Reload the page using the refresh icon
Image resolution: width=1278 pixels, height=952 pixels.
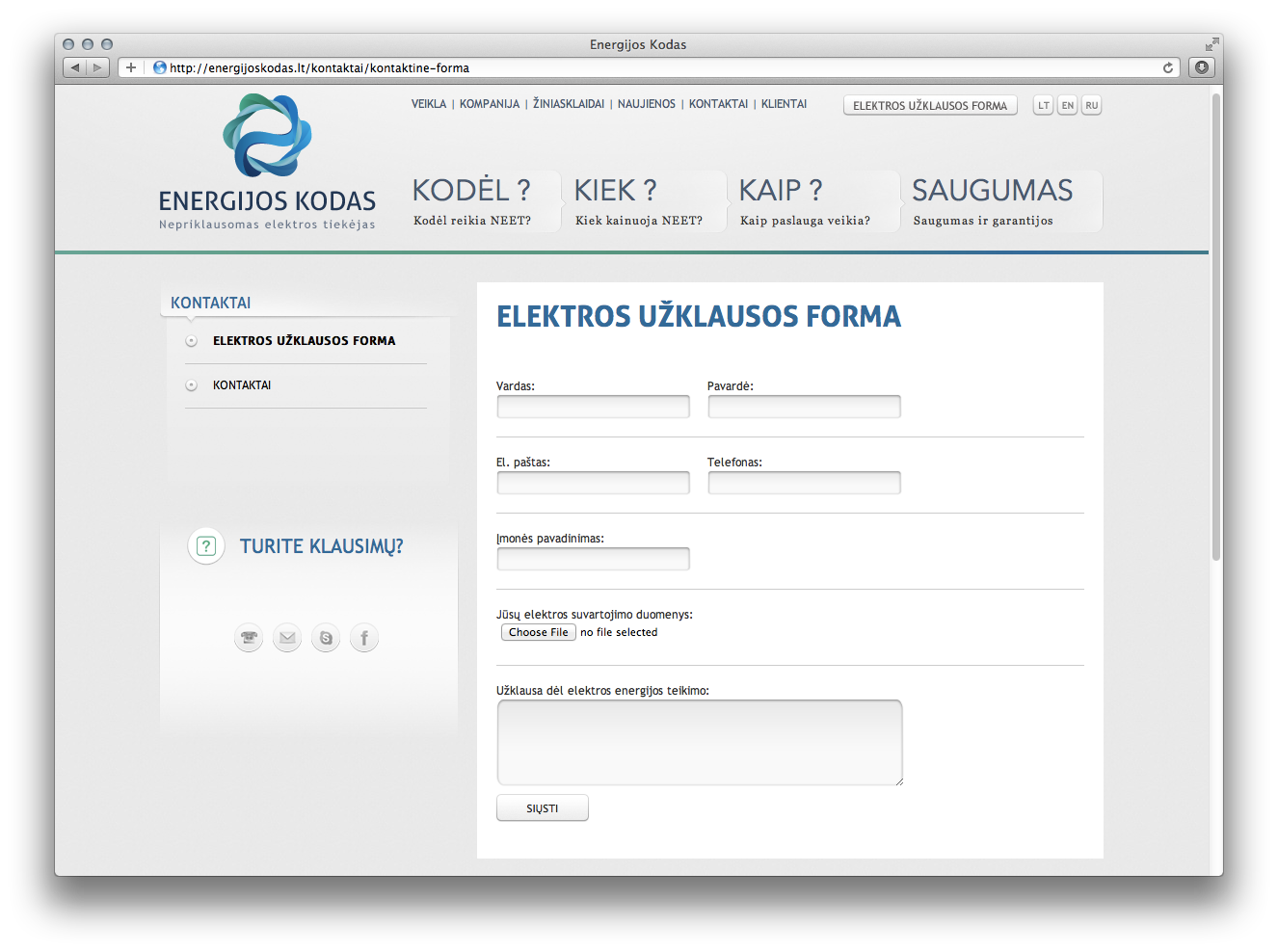(x=1168, y=67)
